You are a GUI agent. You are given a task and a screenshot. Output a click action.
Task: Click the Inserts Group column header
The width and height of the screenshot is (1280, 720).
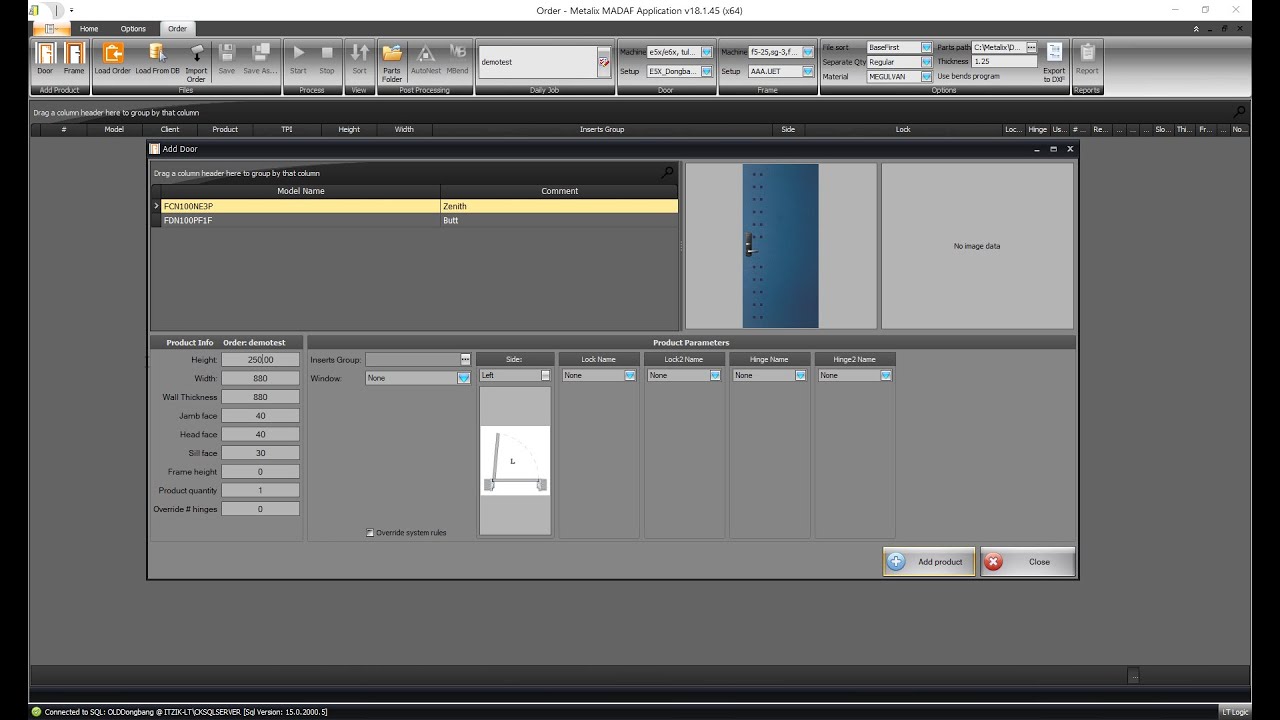pos(602,129)
